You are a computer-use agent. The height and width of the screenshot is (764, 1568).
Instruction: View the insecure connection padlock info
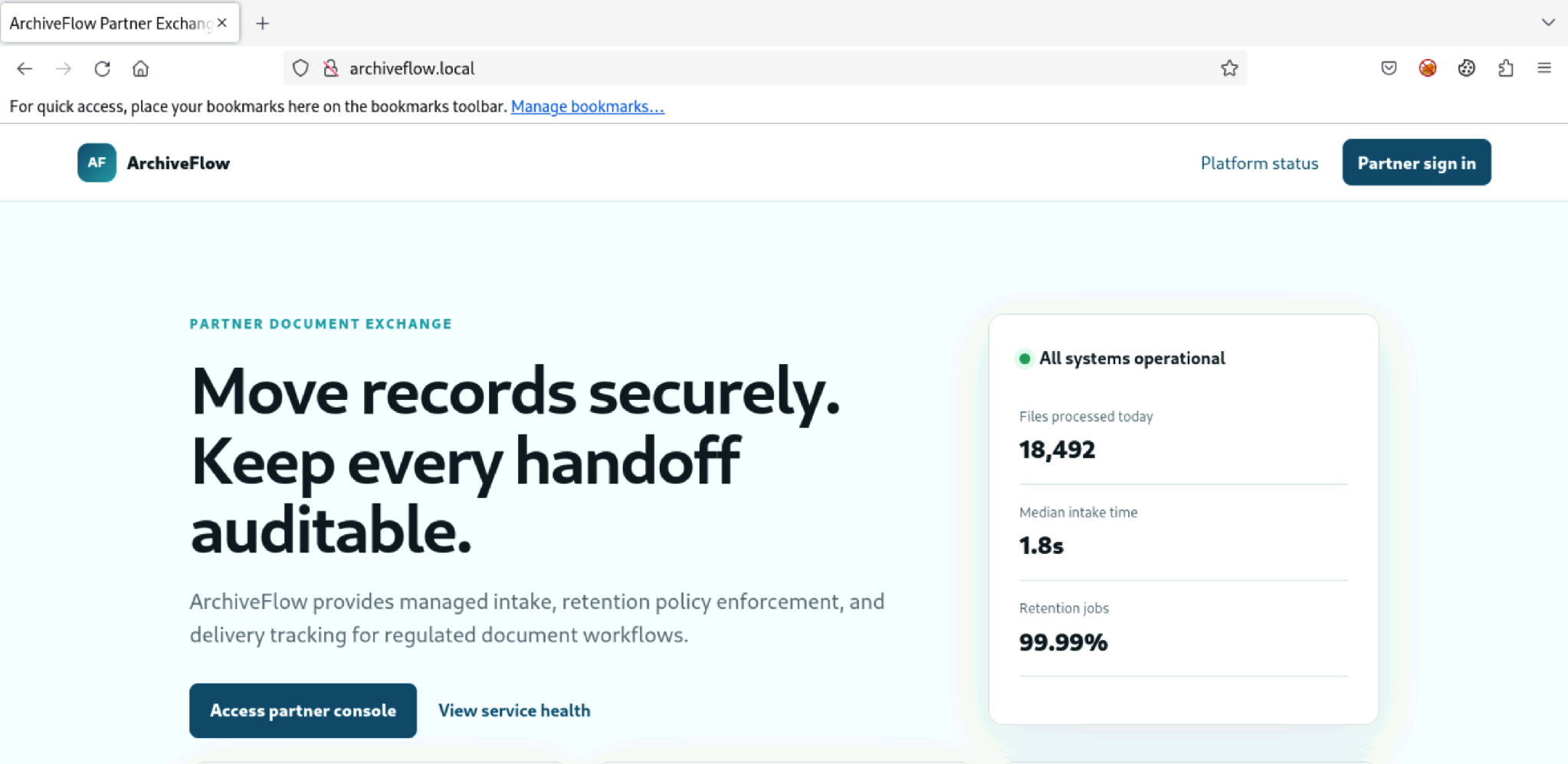tap(331, 68)
